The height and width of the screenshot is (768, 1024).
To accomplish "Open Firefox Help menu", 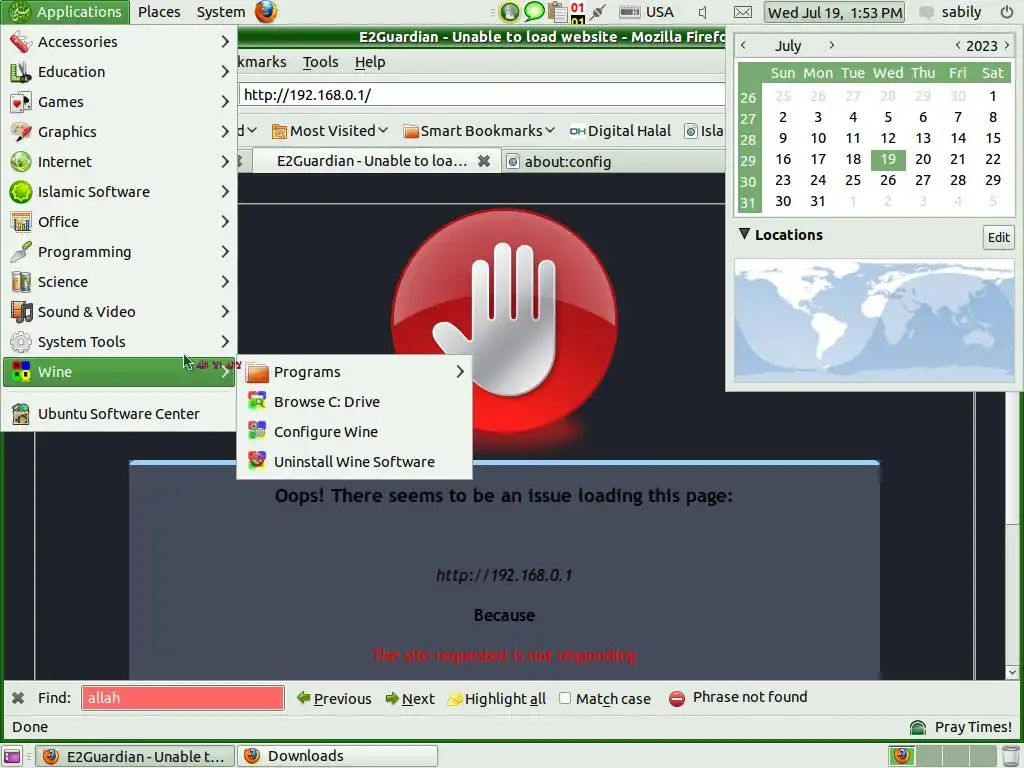I will [370, 62].
